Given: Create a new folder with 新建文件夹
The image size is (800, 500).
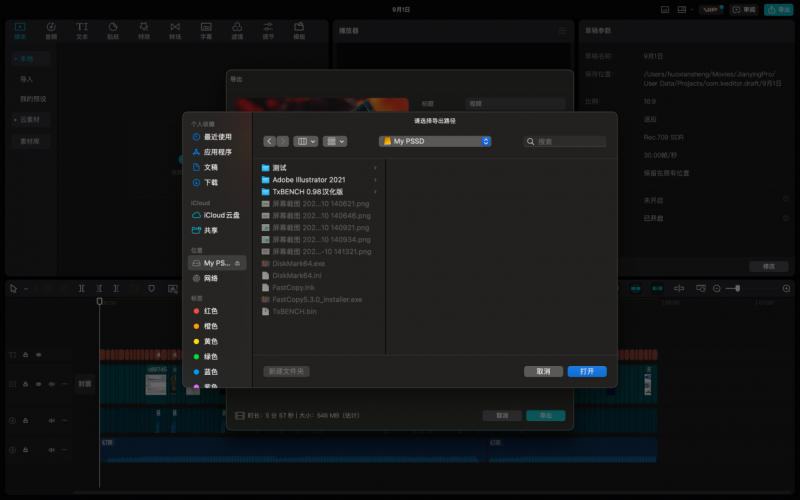Looking at the screenshot, I should (286, 371).
